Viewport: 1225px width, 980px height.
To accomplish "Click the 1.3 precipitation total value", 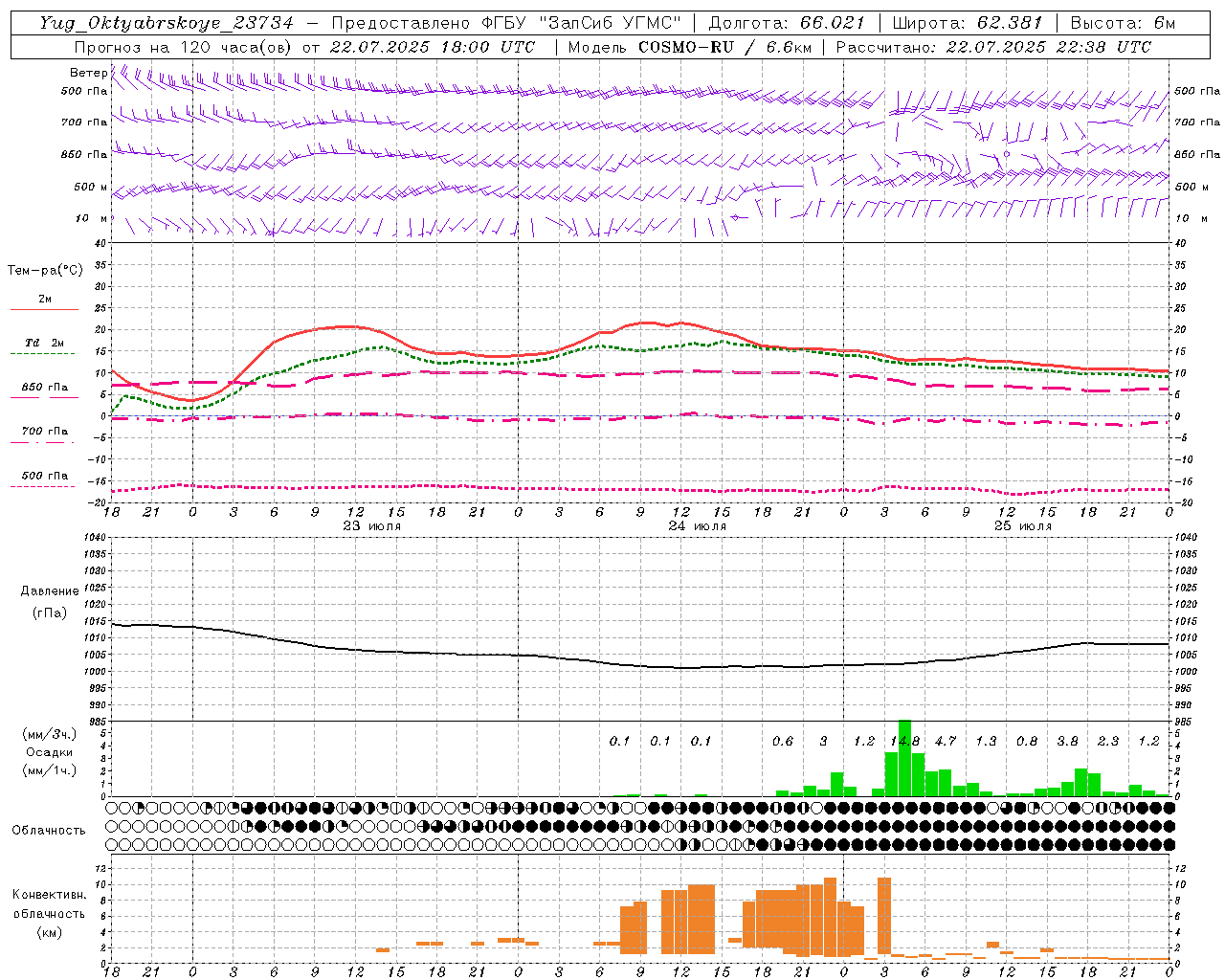I will point(986,741).
